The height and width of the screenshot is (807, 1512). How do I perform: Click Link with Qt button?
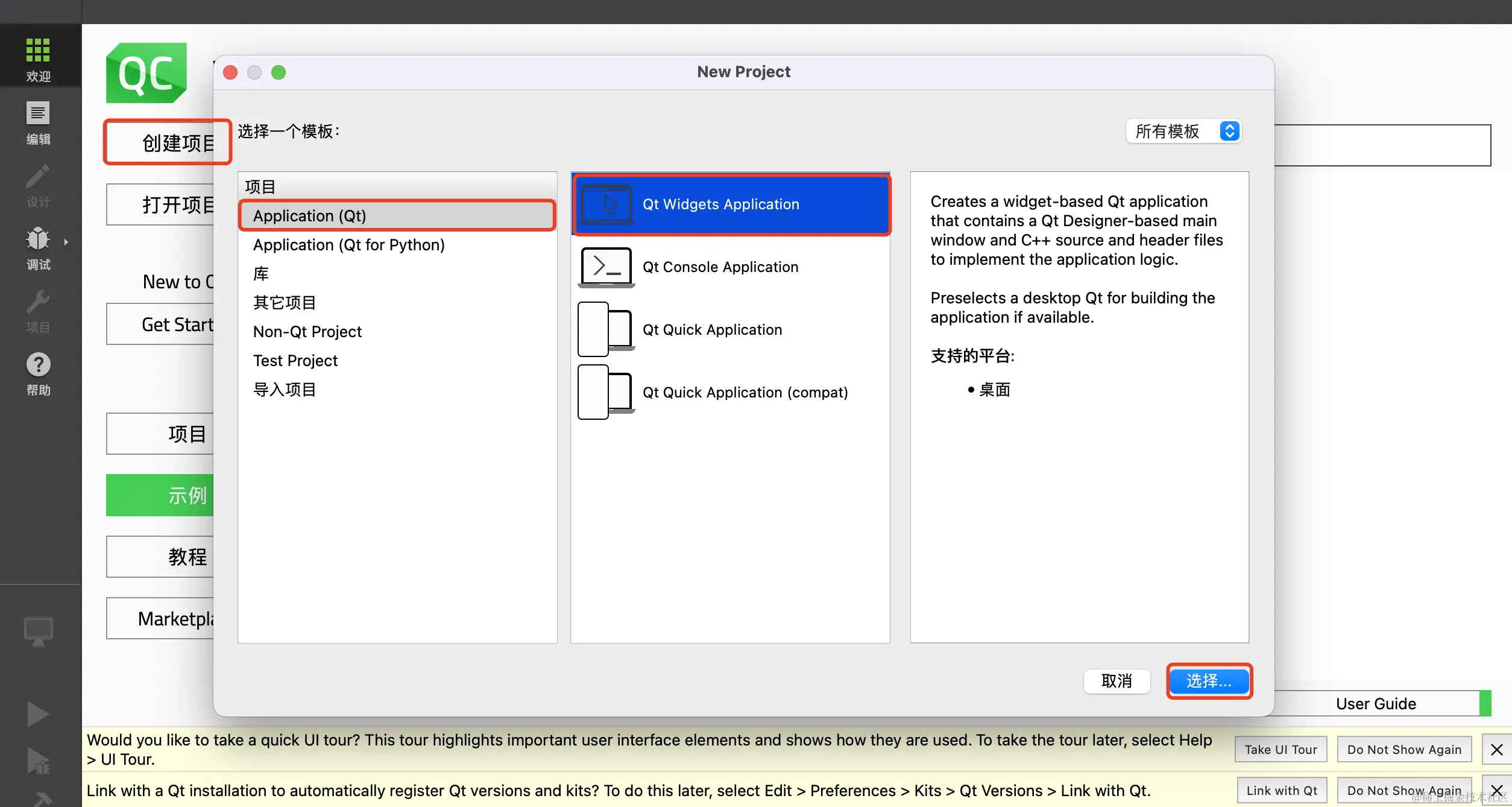click(1282, 790)
